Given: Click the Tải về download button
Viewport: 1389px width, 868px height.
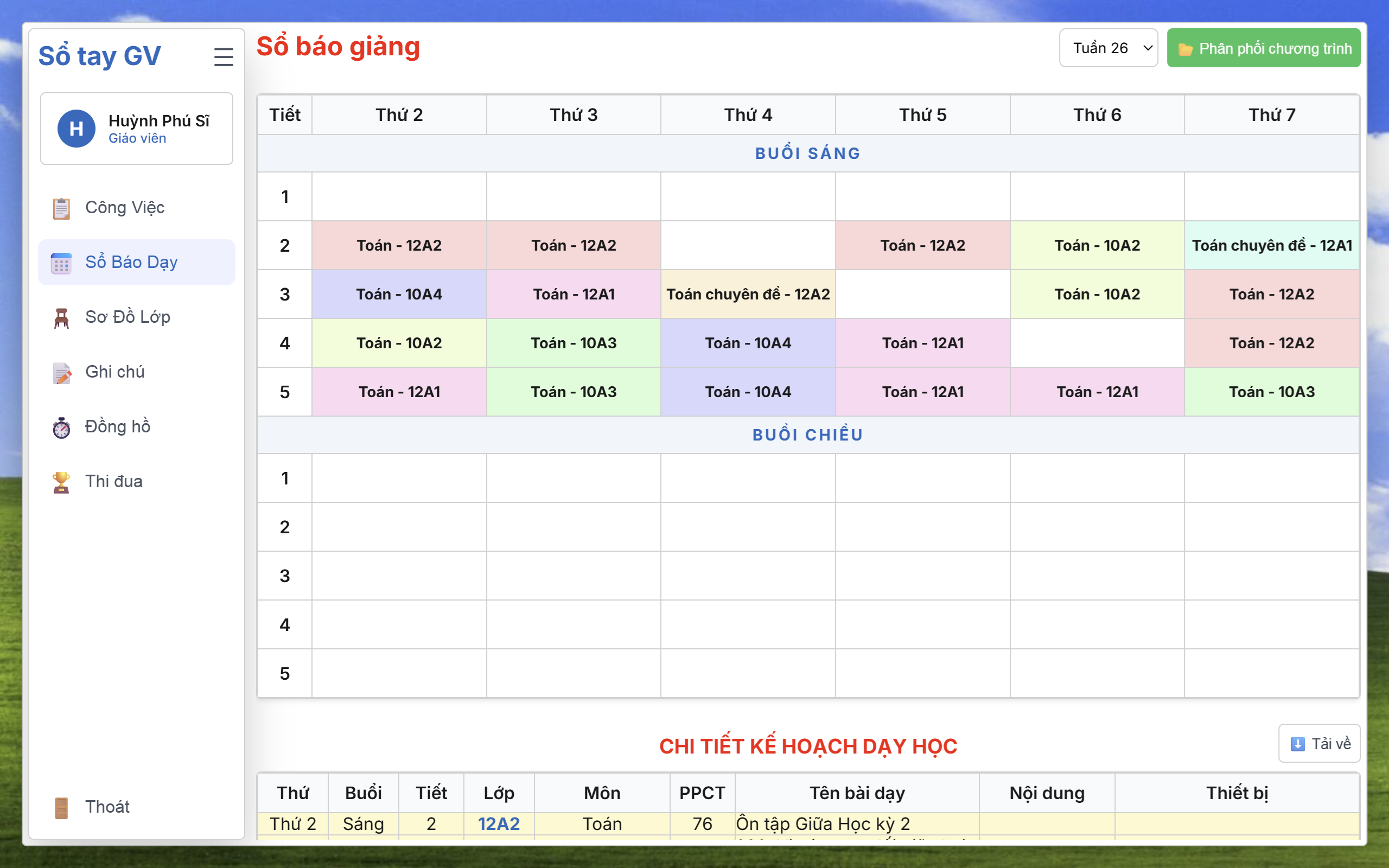Looking at the screenshot, I should coord(1318,743).
